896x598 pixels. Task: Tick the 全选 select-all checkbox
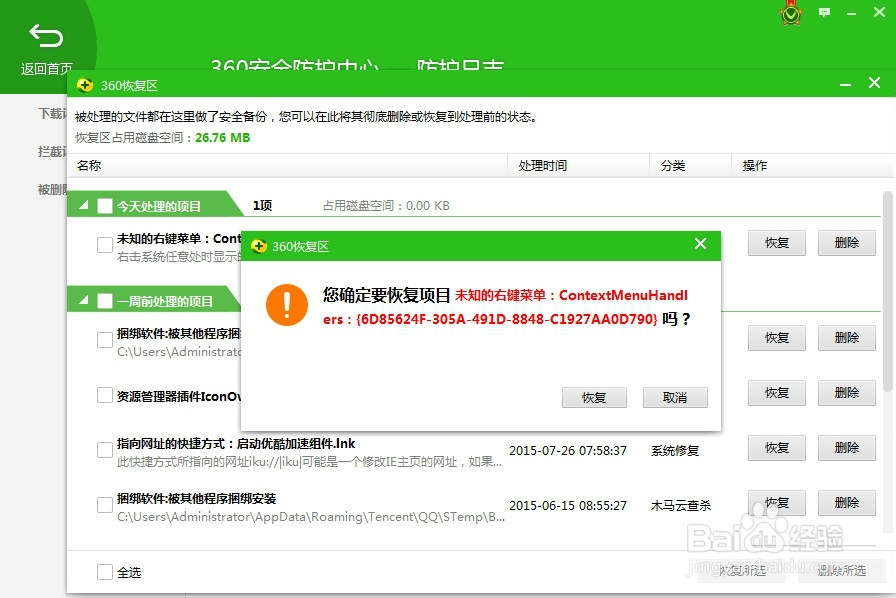pyautogui.click(x=105, y=572)
